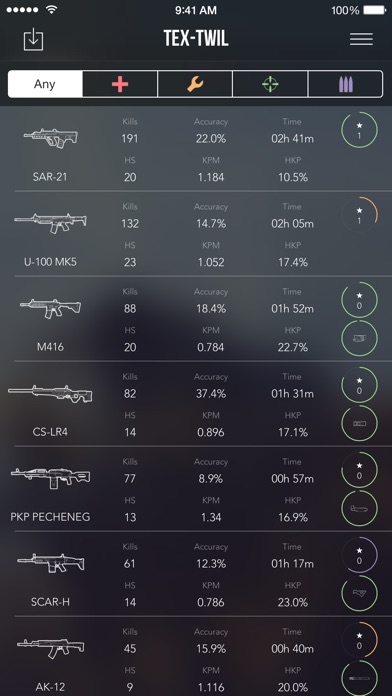
Task: Select the green crosshair recon filter
Action: [x=270, y=84]
